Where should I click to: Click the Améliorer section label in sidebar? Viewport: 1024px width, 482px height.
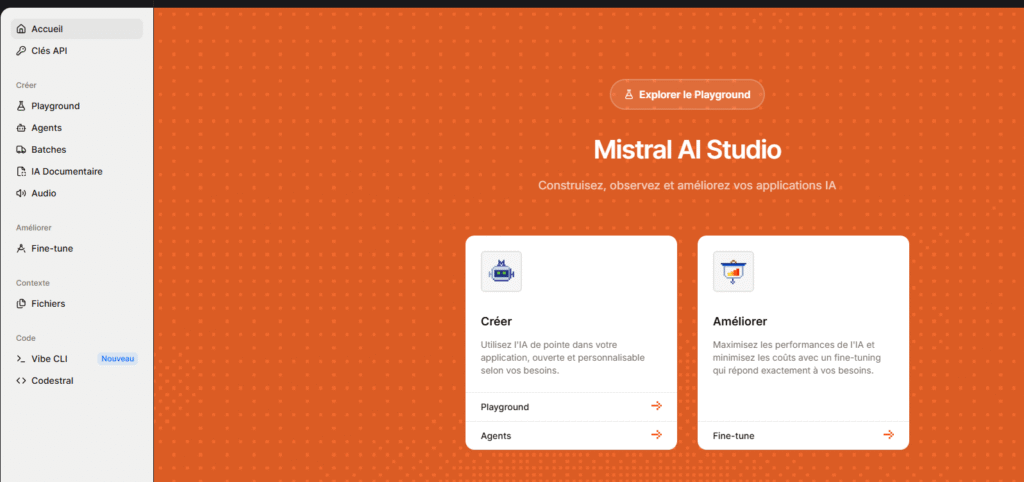(33, 228)
